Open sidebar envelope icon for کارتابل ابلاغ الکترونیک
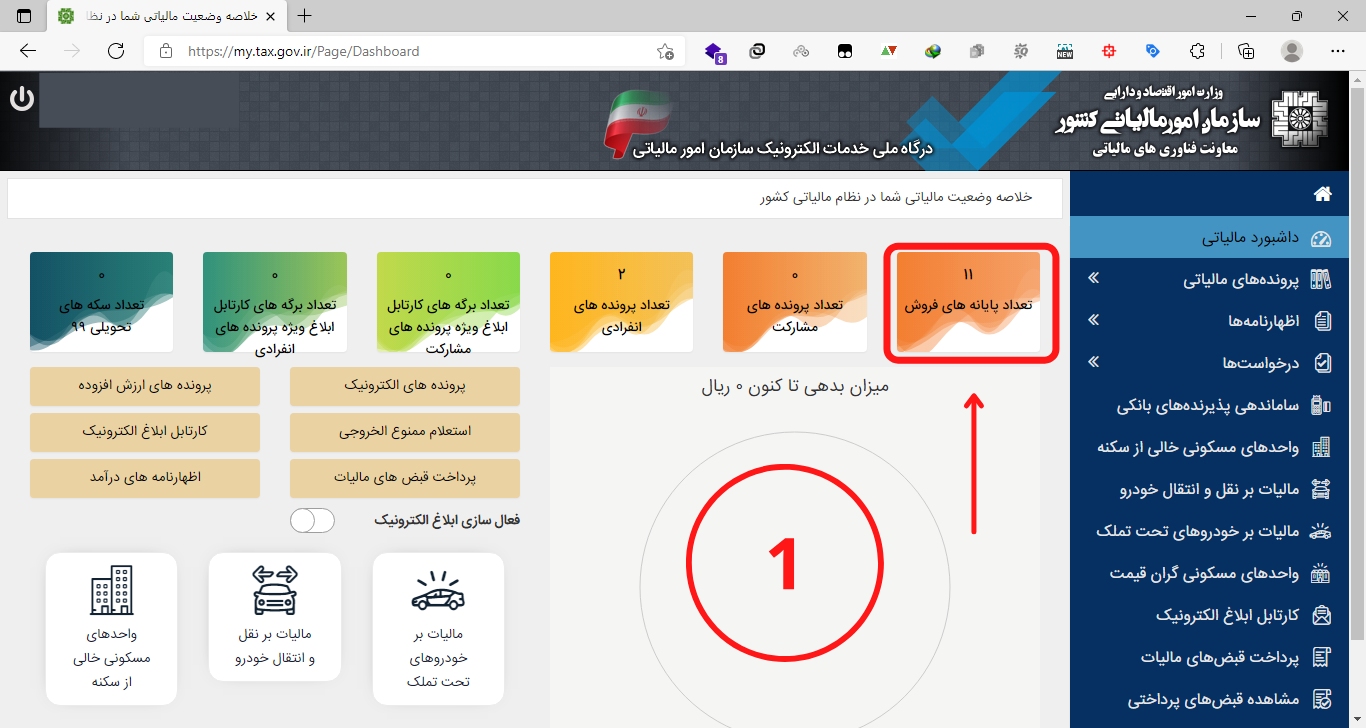This screenshot has height=728, width=1366. (x=1322, y=615)
